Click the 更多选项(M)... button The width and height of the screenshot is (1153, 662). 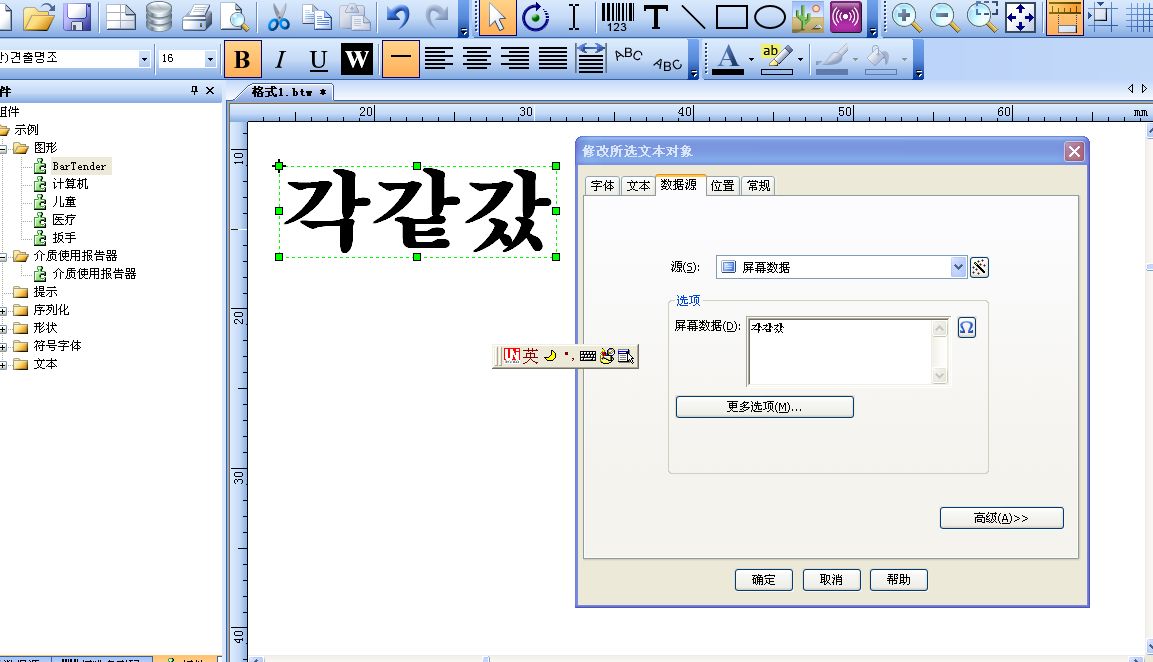tap(764, 407)
